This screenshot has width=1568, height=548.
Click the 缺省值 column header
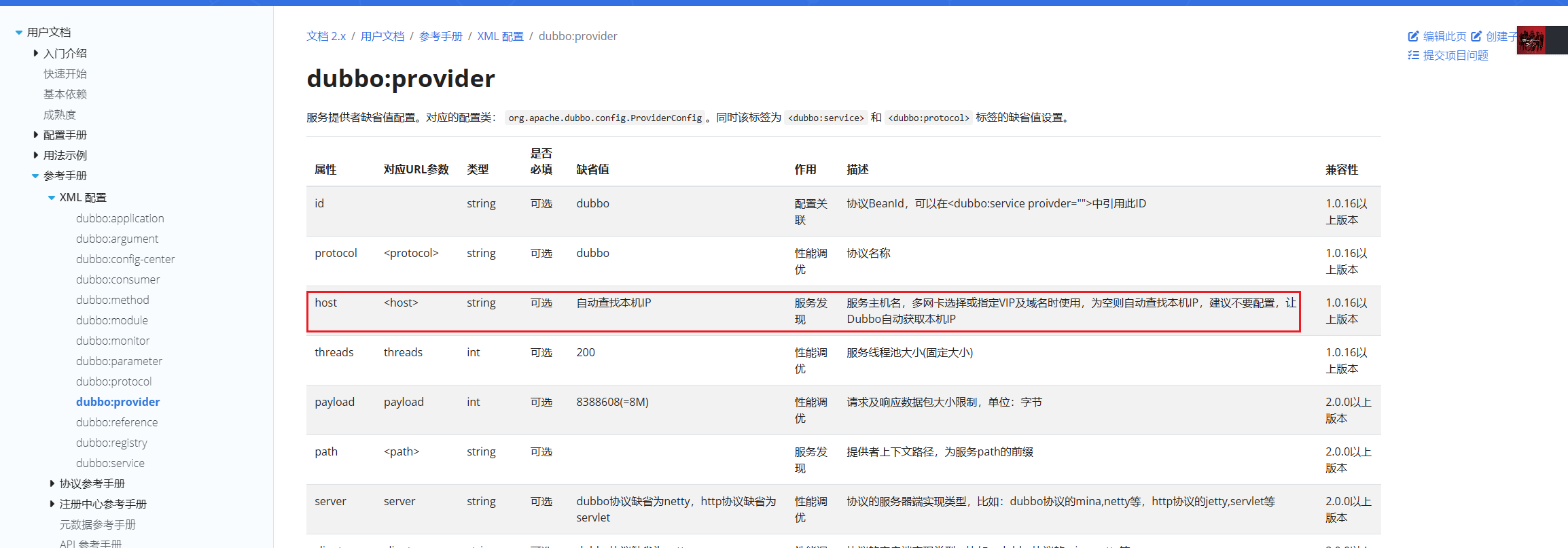pos(593,169)
